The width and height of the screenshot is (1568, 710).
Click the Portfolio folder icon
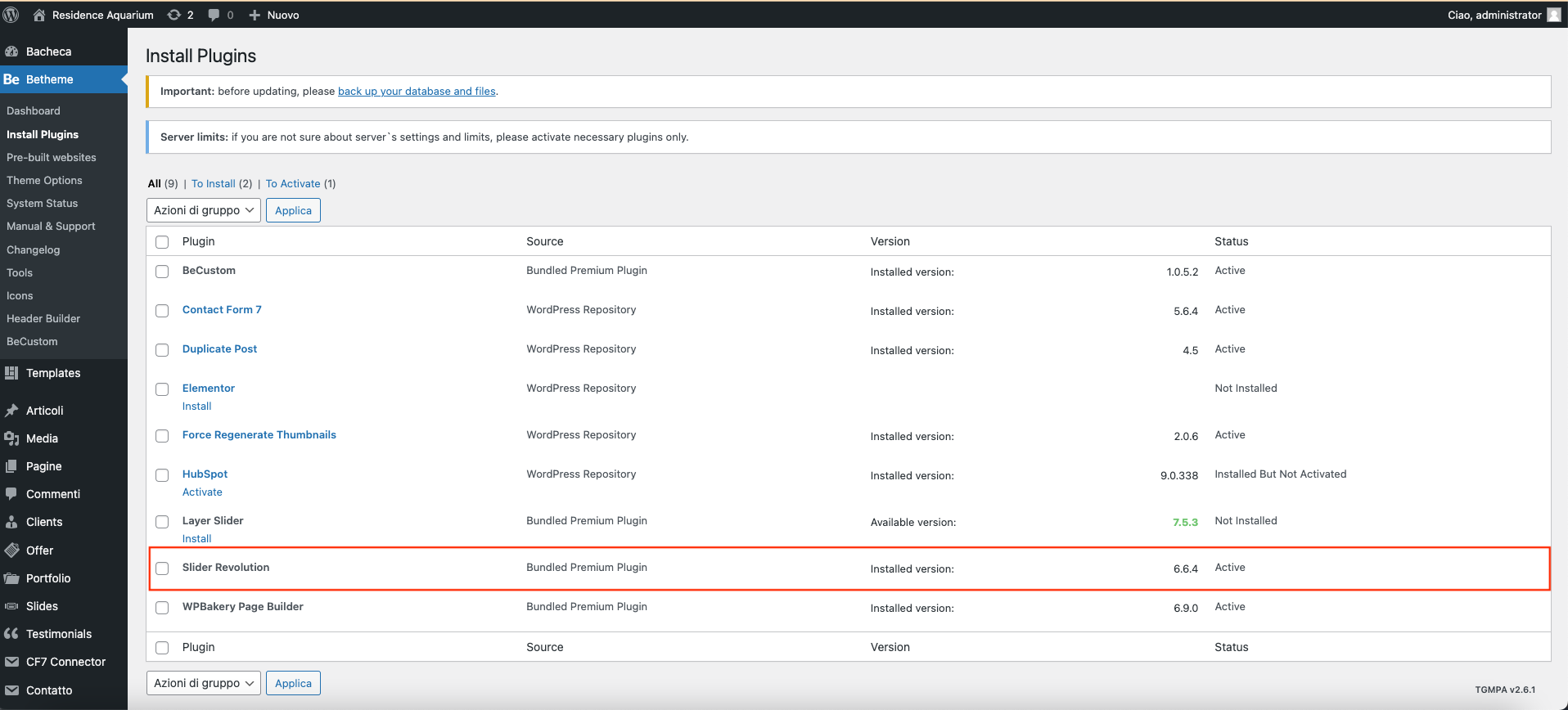click(11, 578)
